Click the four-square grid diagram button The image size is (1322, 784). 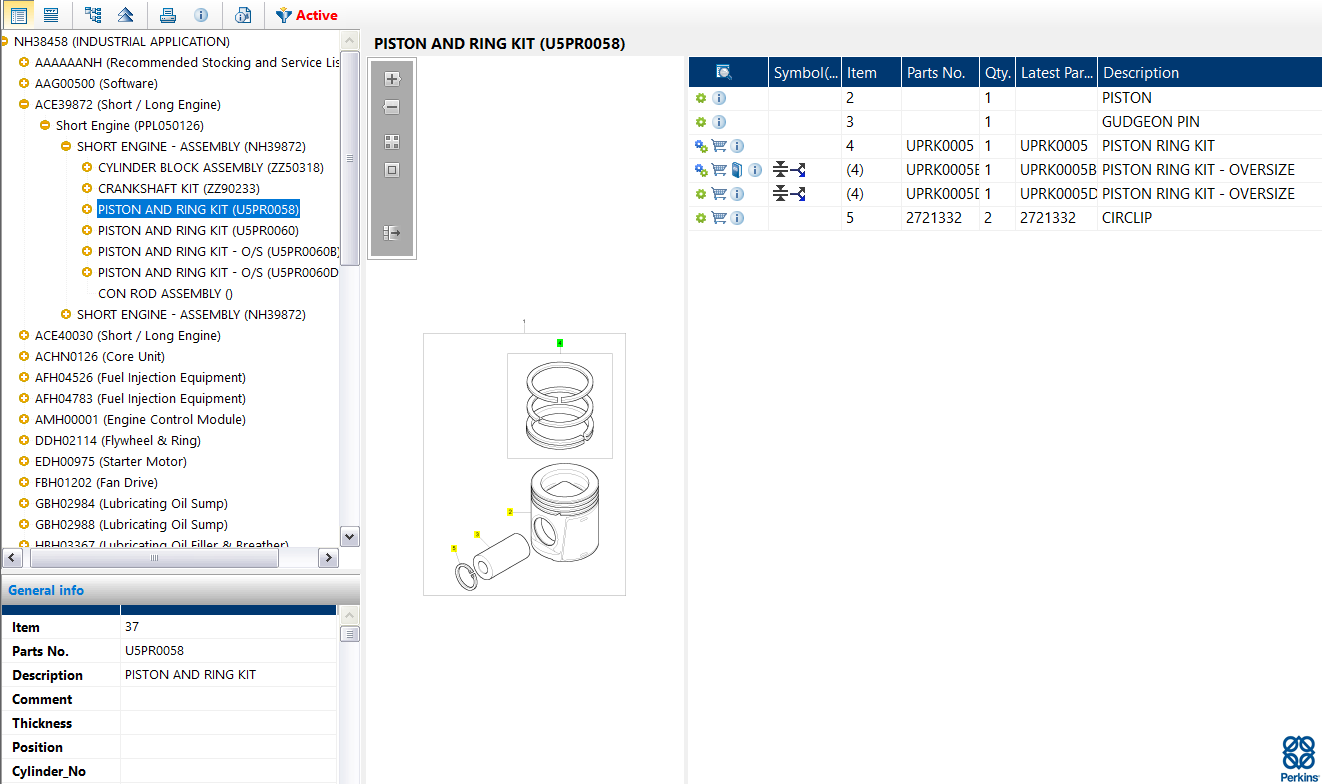pos(392,142)
